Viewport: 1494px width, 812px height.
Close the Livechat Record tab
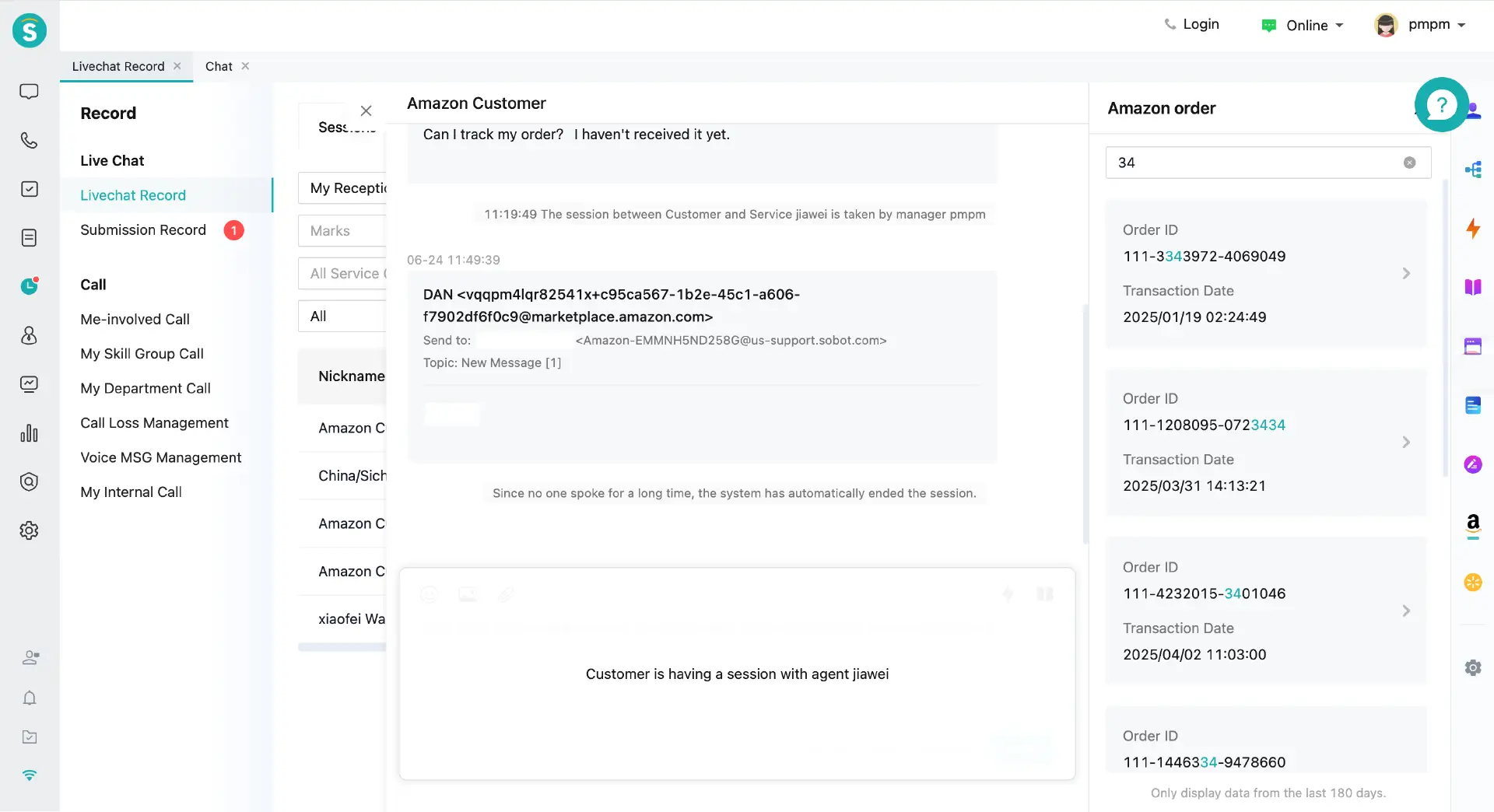tap(177, 66)
